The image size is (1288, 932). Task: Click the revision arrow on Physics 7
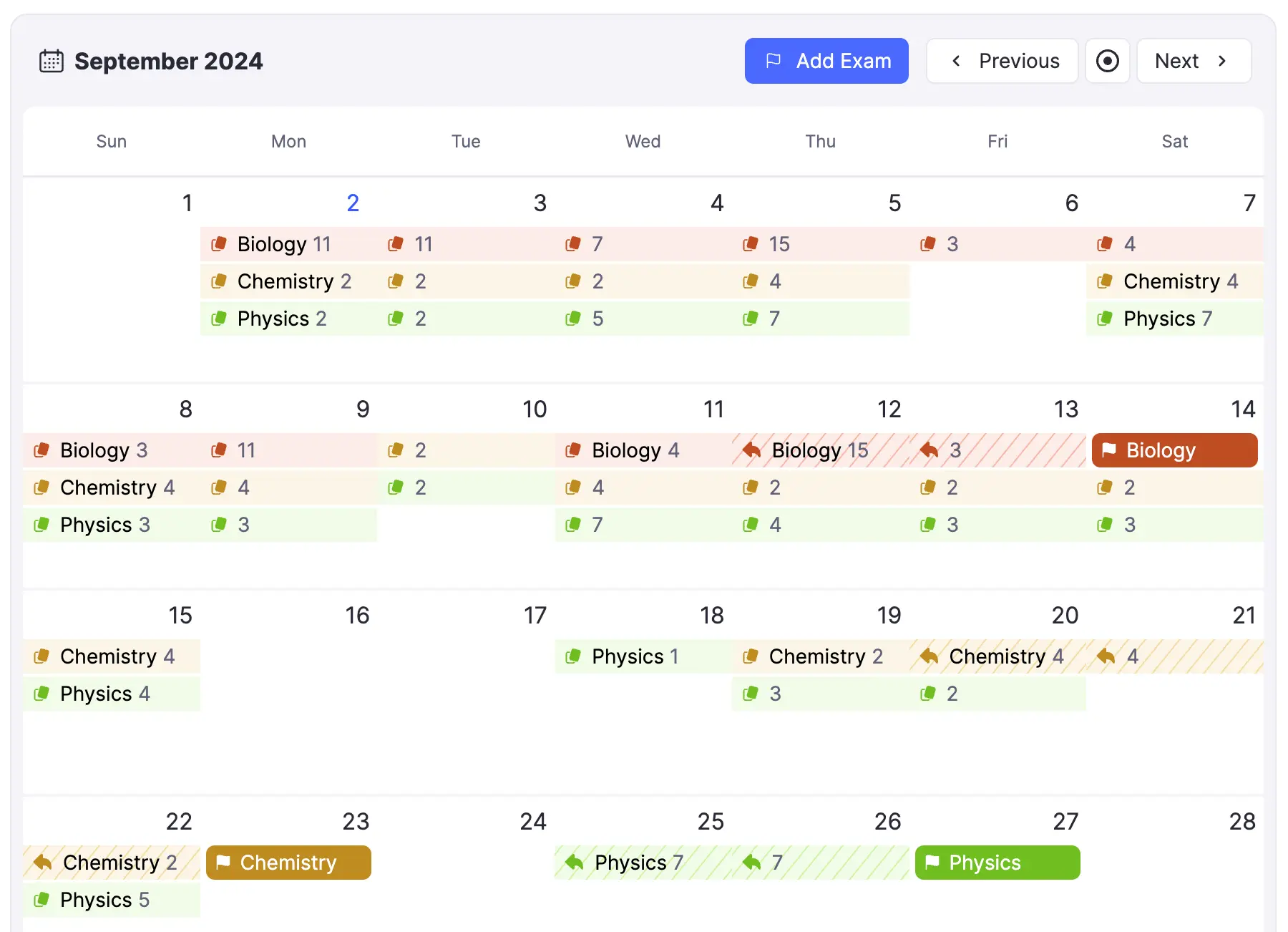pyautogui.click(x=572, y=863)
